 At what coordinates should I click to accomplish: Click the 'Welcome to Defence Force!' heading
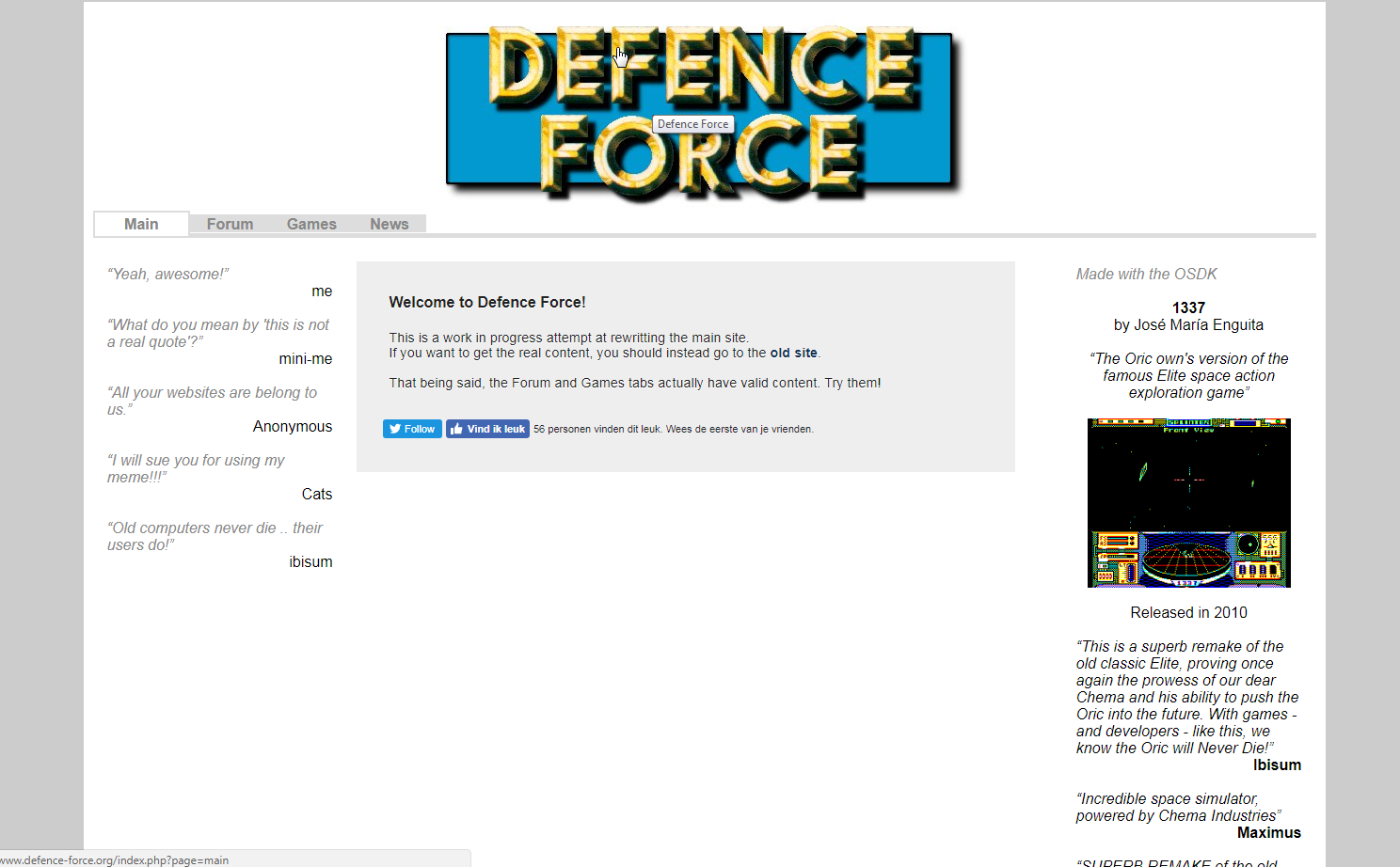coord(487,302)
